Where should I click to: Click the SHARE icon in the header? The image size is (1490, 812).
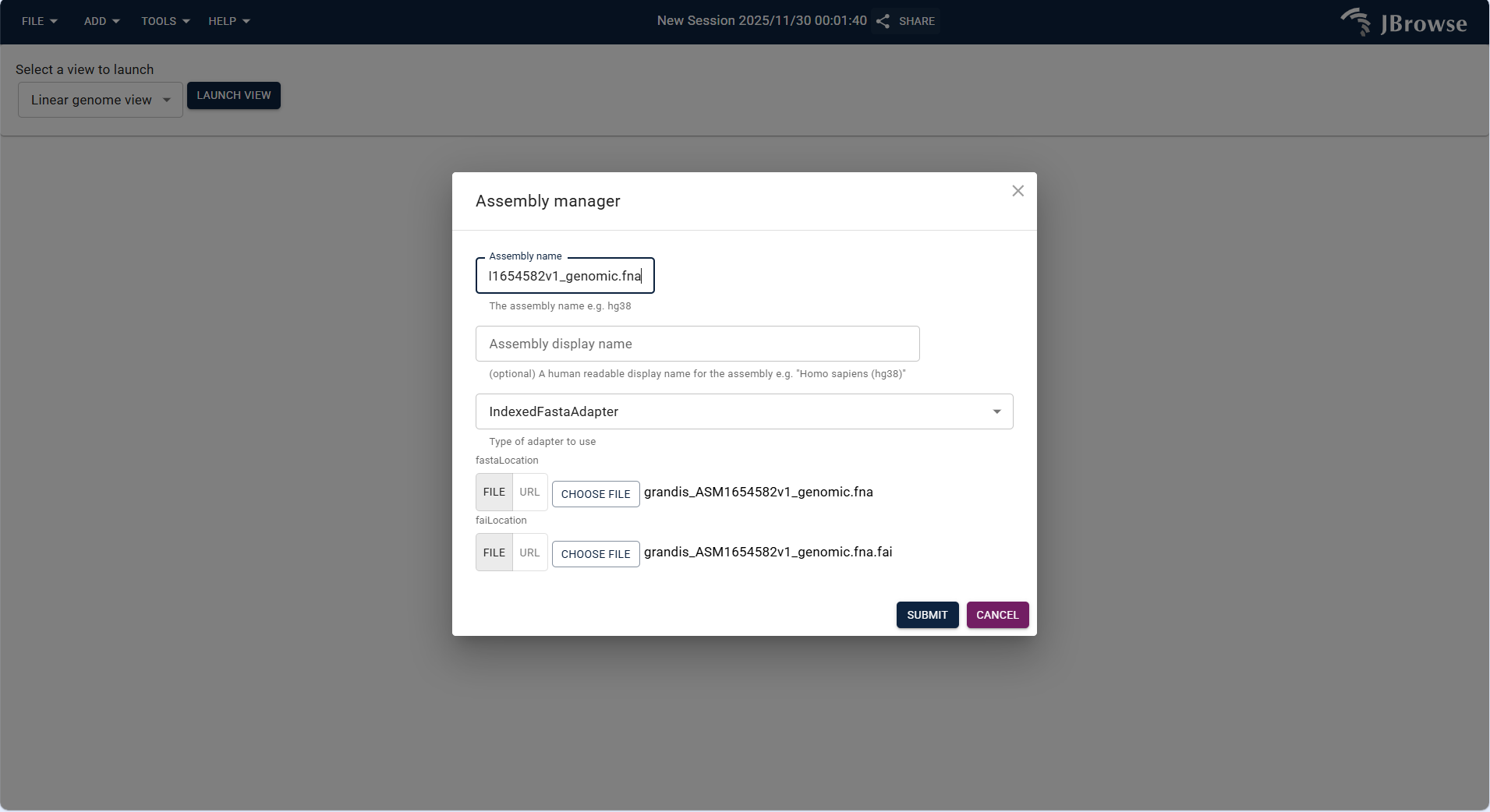point(882,21)
